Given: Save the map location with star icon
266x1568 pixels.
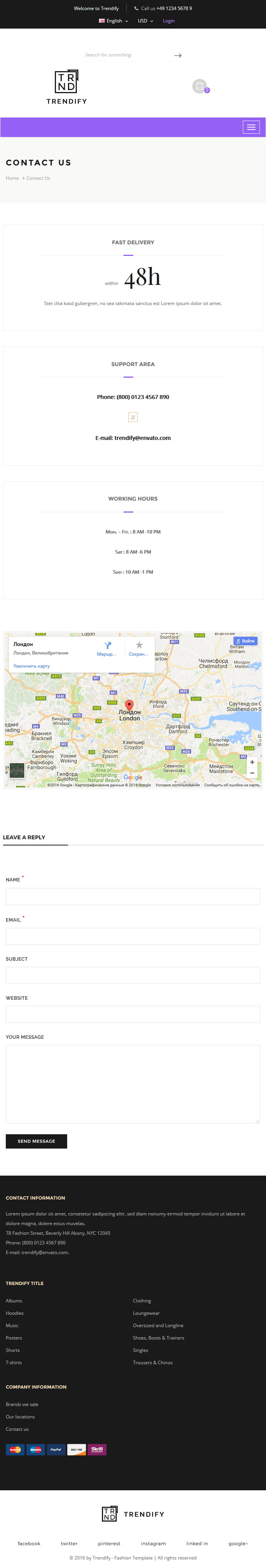Looking at the screenshot, I should (x=139, y=644).
